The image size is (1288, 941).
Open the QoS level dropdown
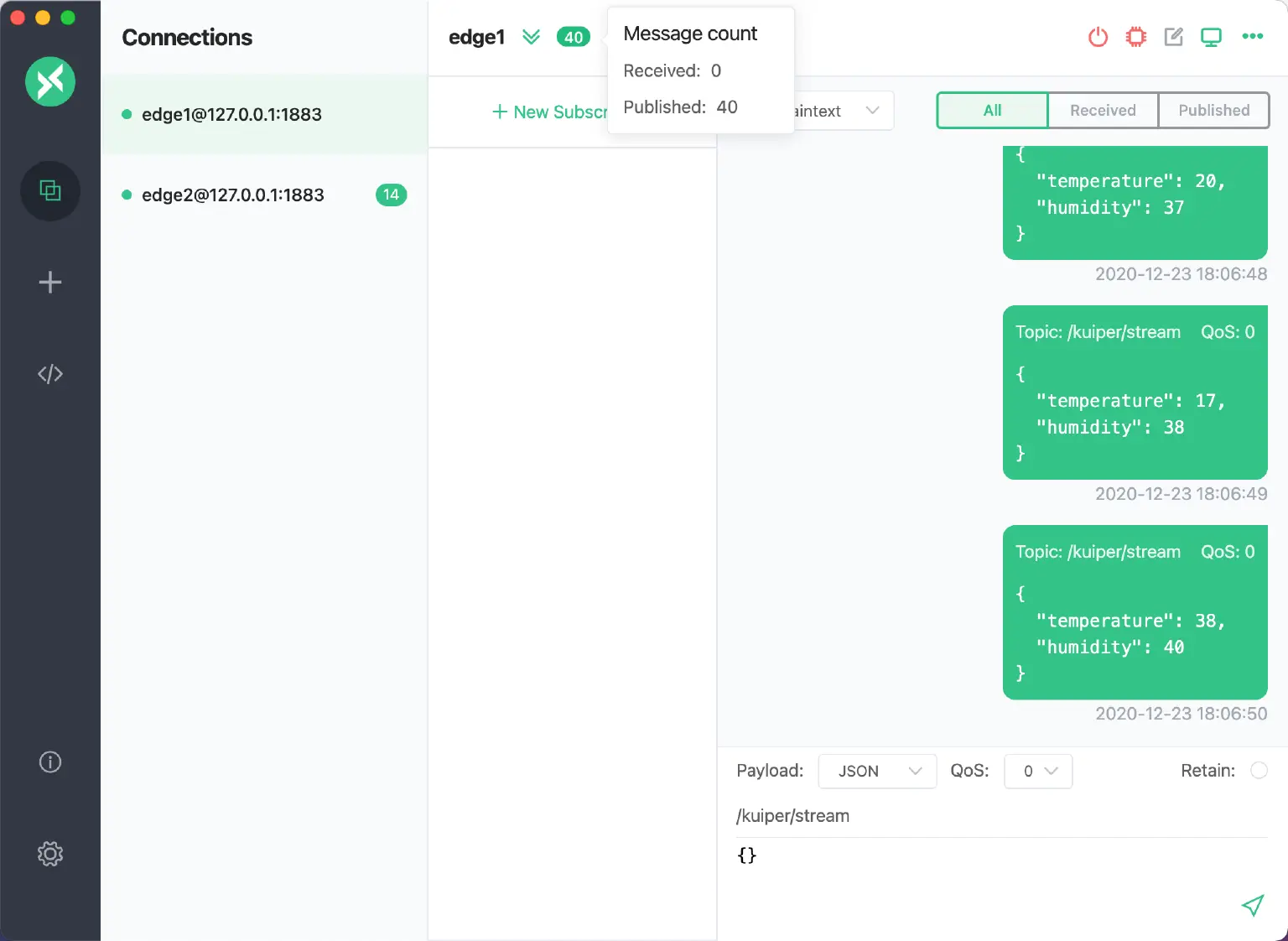pos(1038,772)
